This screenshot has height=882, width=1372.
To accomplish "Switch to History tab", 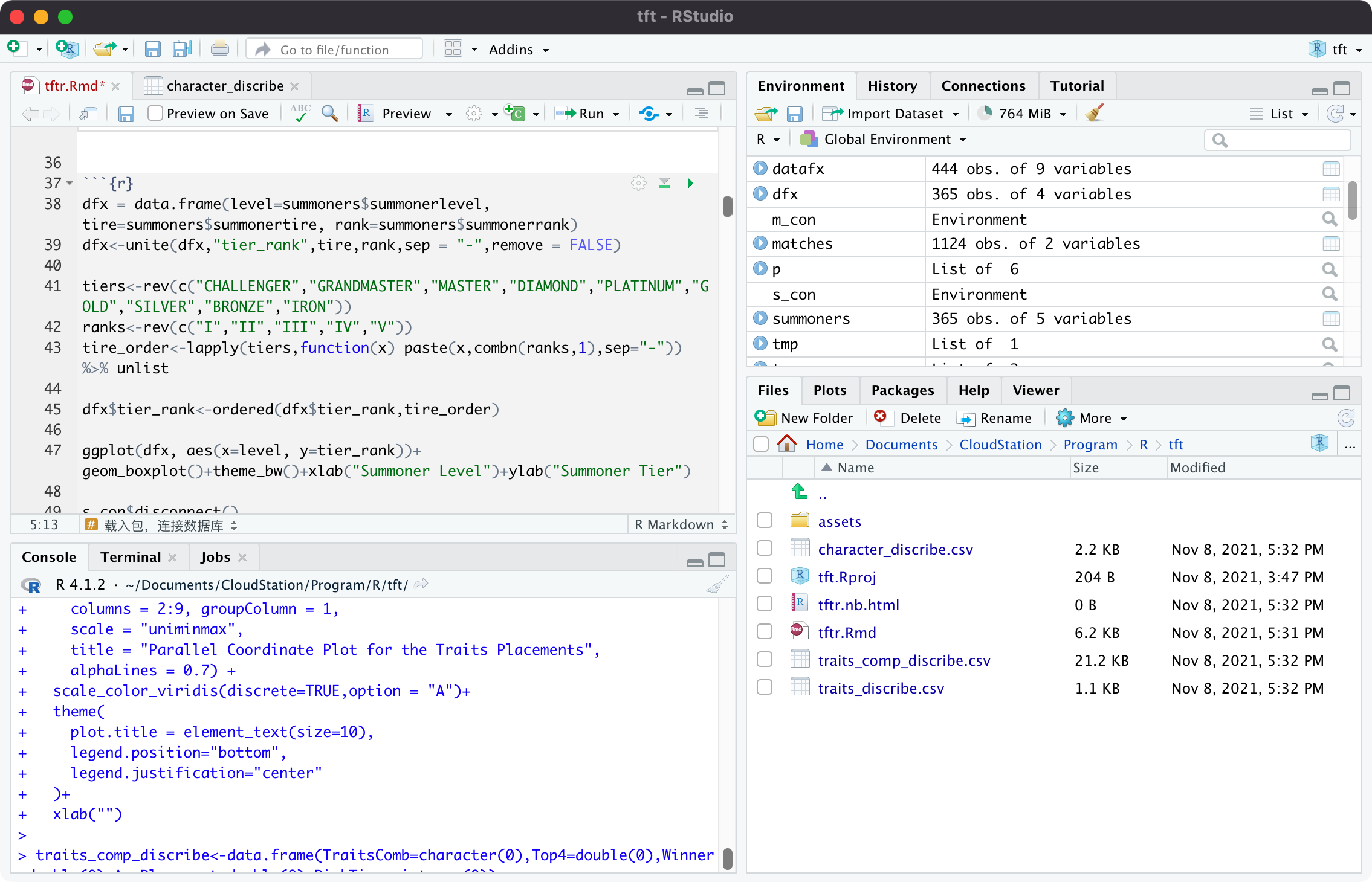I will (x=892, y=86).
